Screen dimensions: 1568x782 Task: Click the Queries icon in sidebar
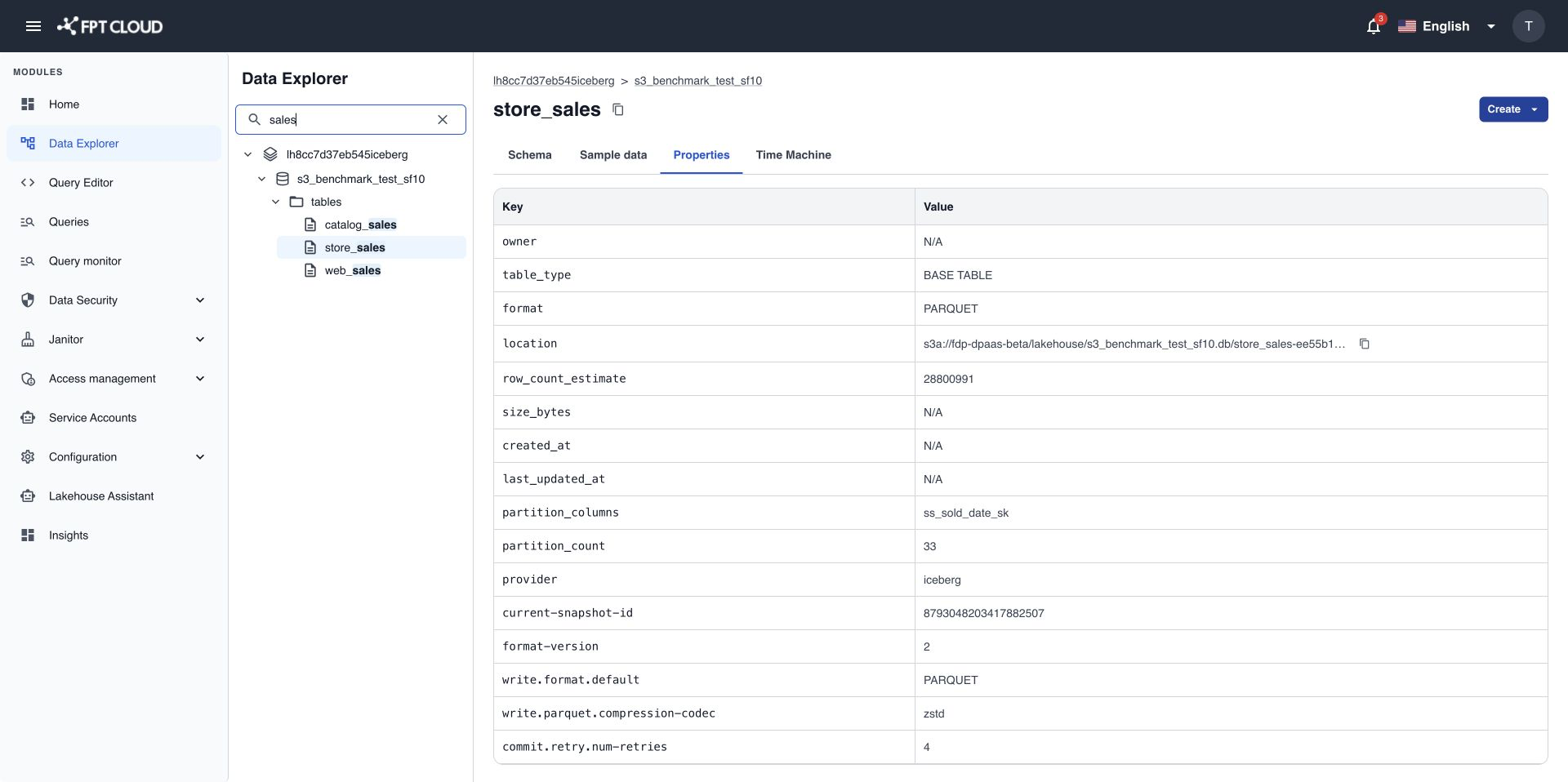[x=28, y=222]
